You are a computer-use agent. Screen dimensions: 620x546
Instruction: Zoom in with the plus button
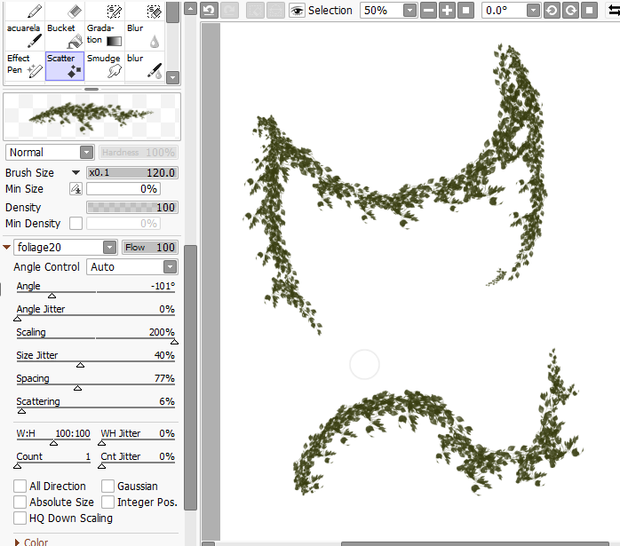[447, 10]
